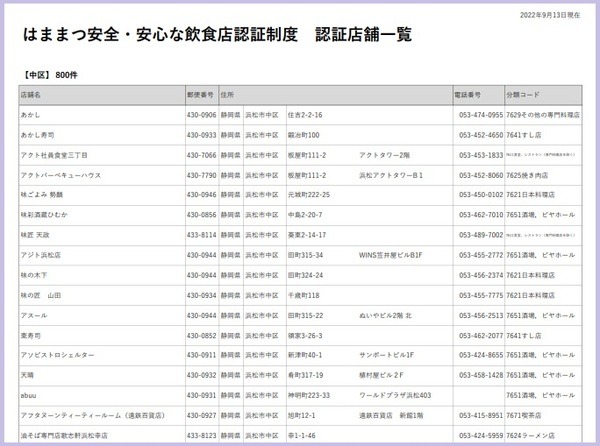Click postal code 430-0934
This screenshot has width=600, height=446.
tap(202, 296)
